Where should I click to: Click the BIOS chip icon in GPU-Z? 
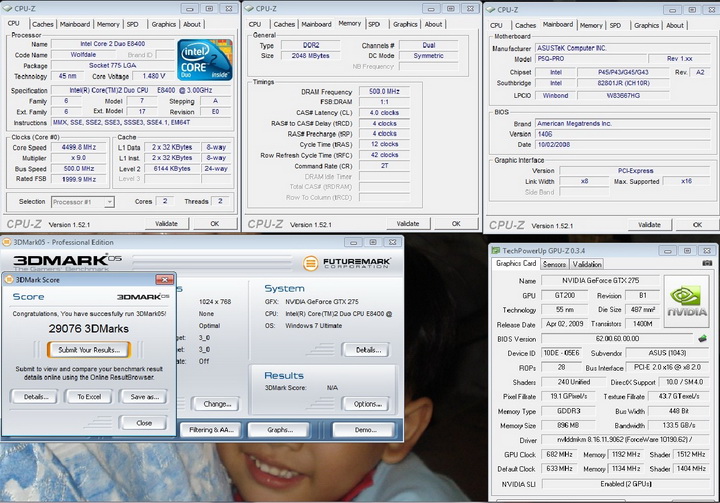click(x=702, y=339)
